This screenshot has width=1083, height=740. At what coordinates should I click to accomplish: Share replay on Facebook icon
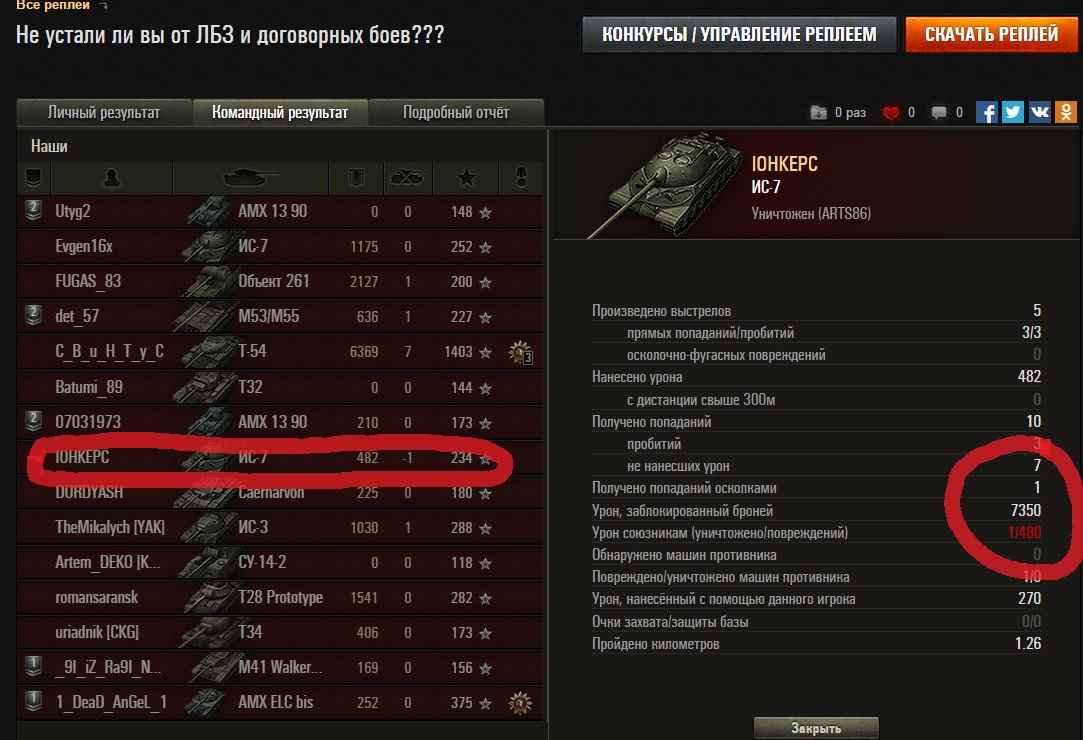pos(986,112)
